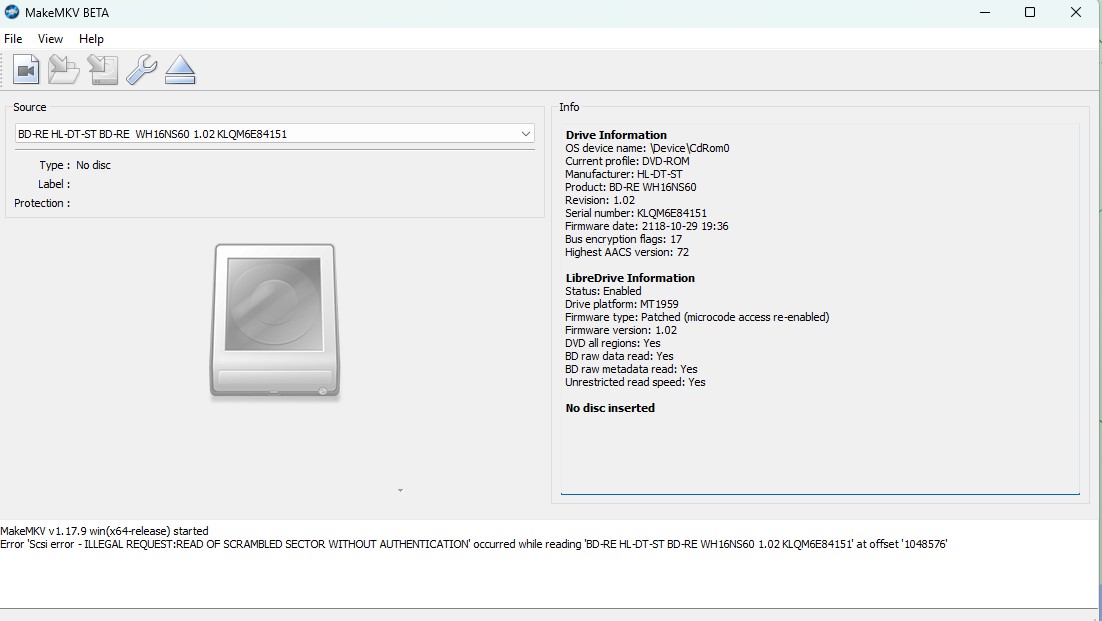Click the 'No disc inserted' message
Viewport: 1102px width, 621px height.
pyautogui.click(x=610, y=408)
